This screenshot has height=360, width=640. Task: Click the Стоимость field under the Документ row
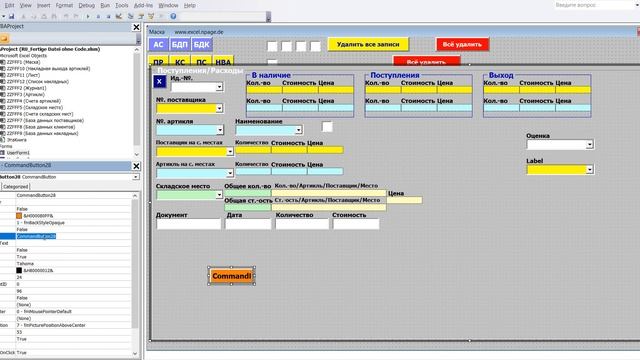[x=356, y=224]
